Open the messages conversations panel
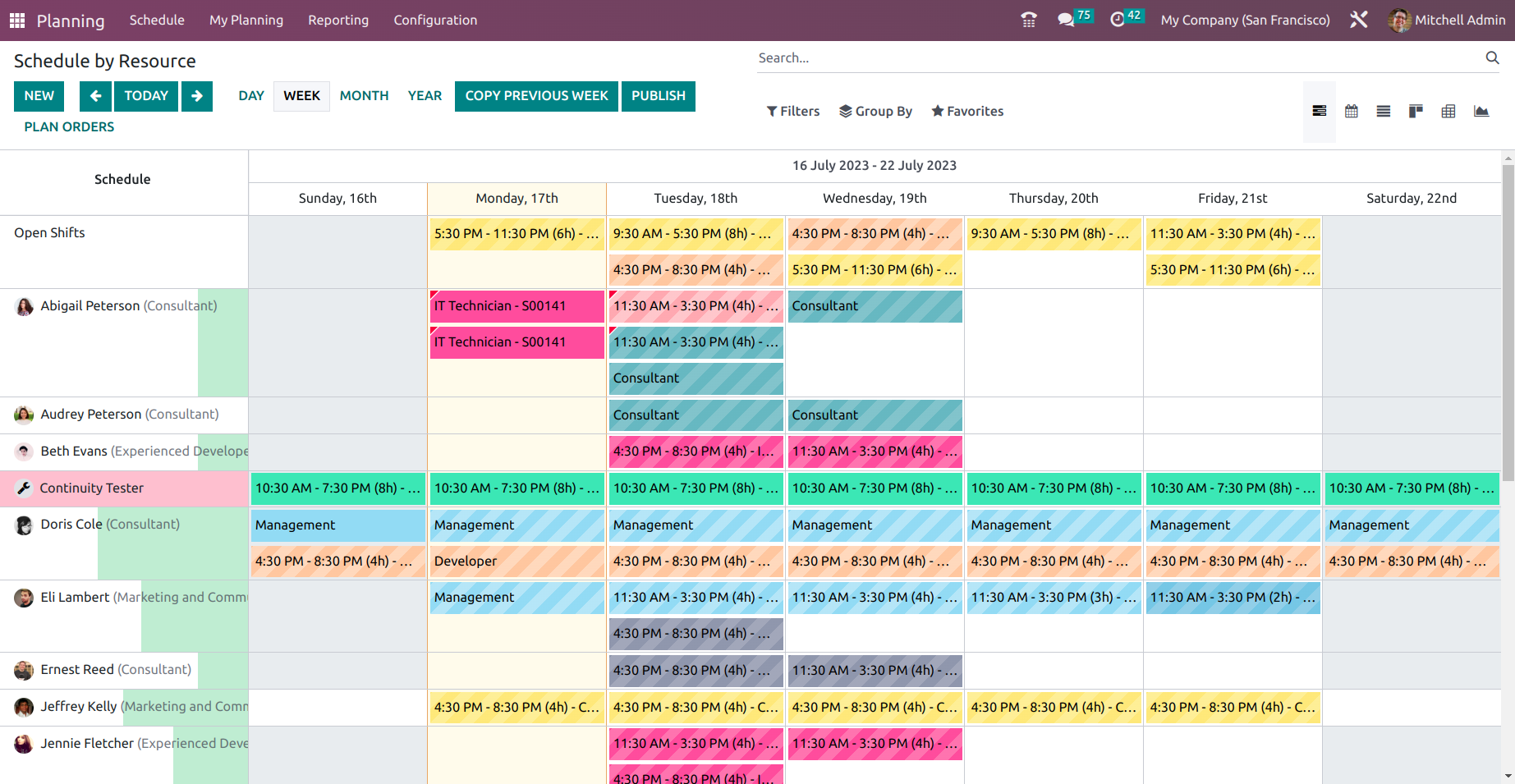The image size is (1515, 784). click(1065, 16)
